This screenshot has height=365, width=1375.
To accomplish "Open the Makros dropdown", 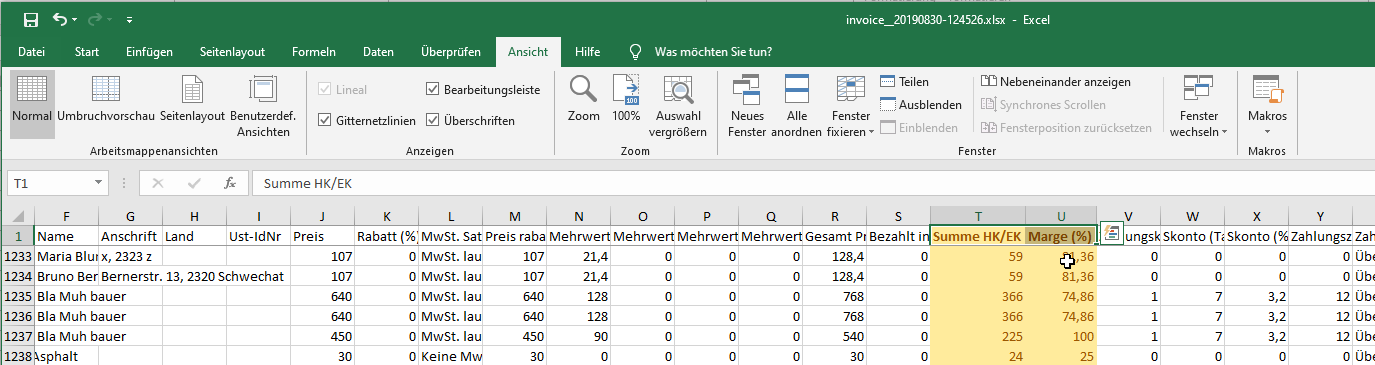I will [1266, 105].
